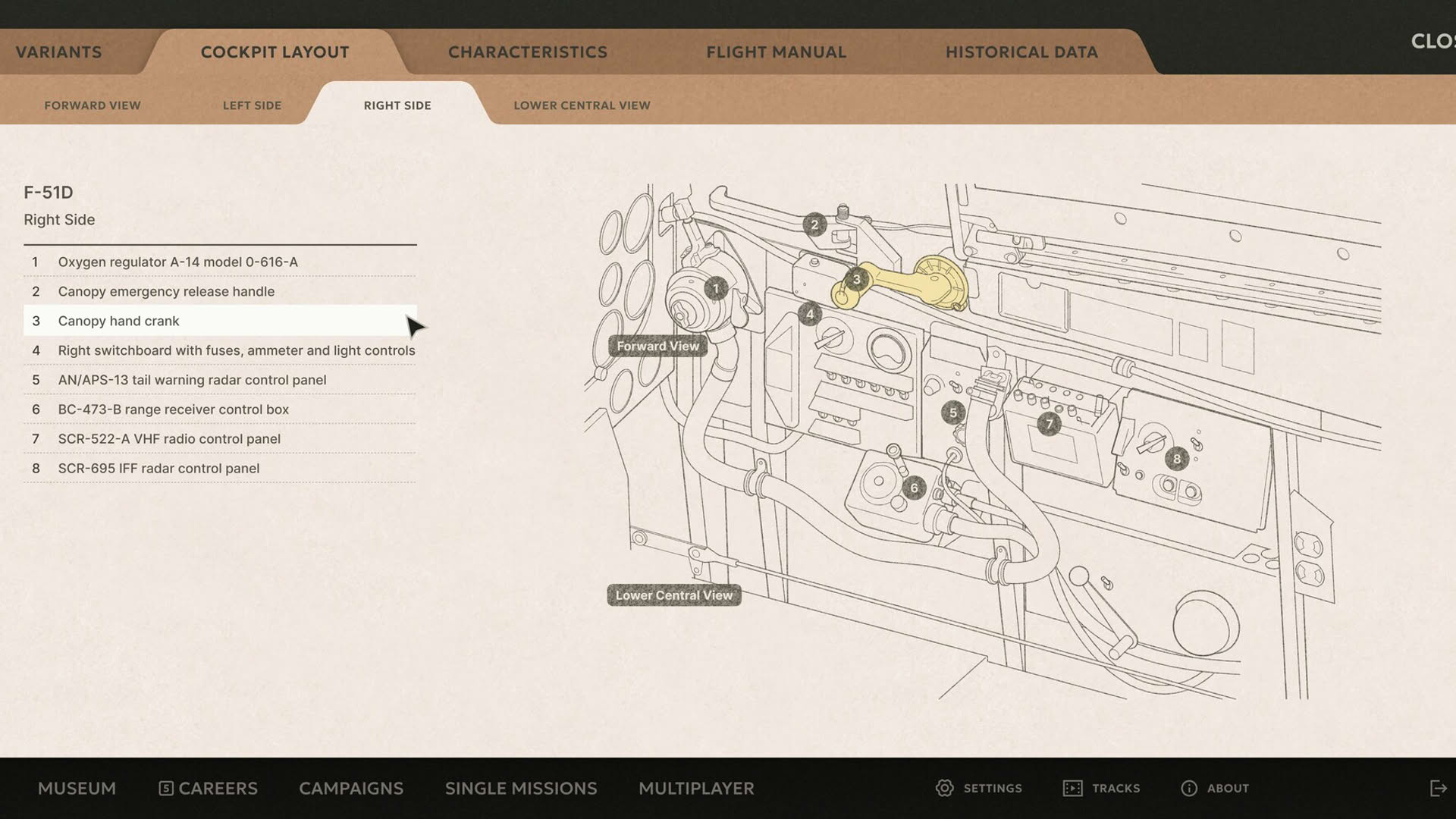Open the Campaigns section
The width and height of the screenshot is (1456, 819).
pos(351,788)
